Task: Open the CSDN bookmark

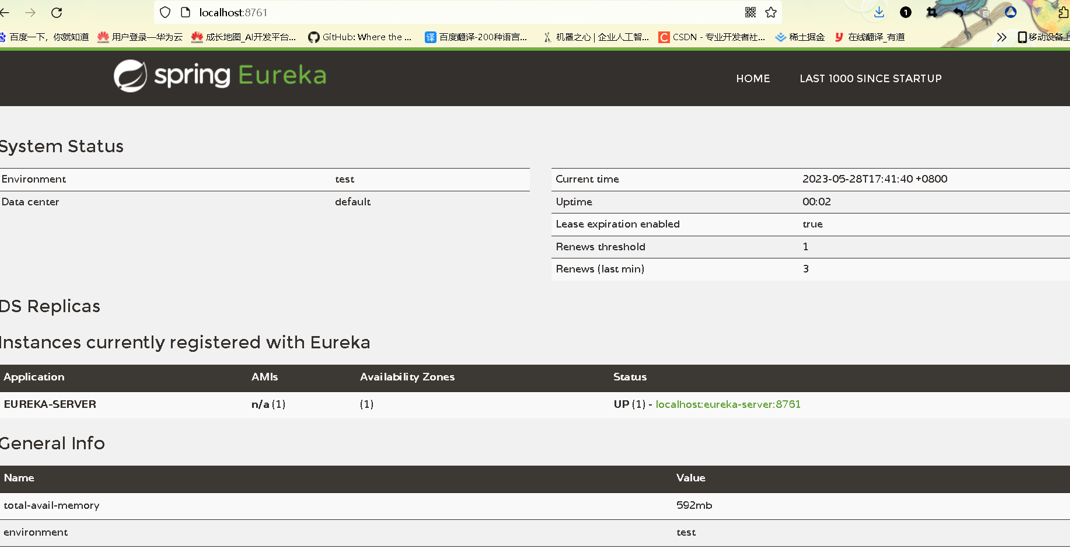Action: (x=712, y=37)
